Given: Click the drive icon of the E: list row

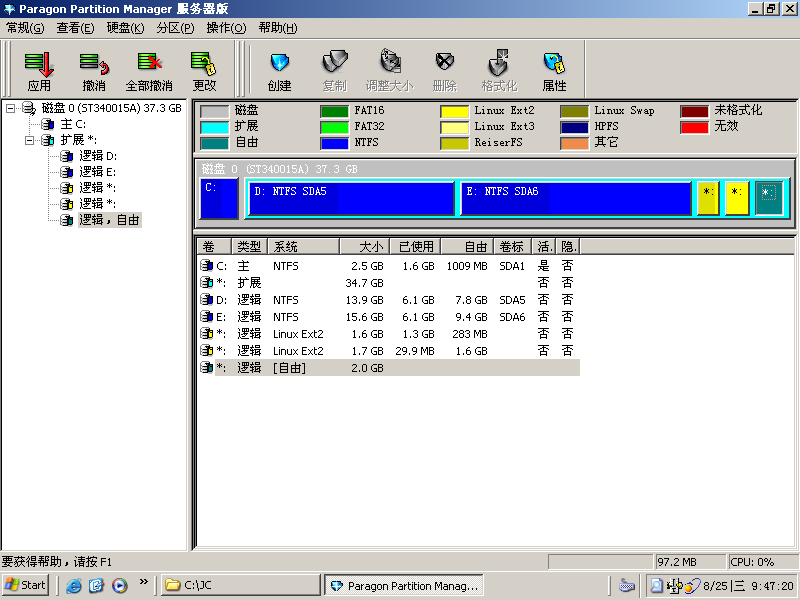Looking at the screenshot, I should click(206, 316).
